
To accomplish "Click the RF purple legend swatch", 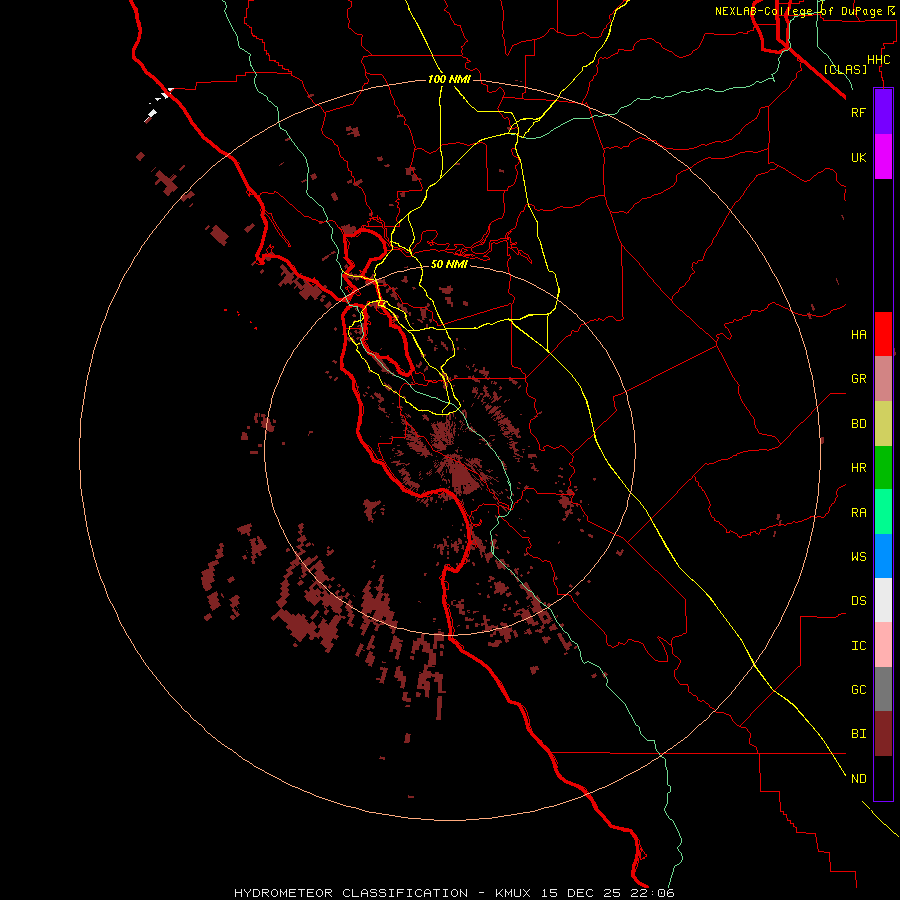I will click(x=883, y=112).
